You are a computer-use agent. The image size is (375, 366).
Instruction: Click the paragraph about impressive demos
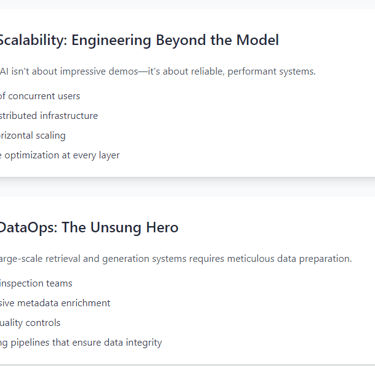158,71
